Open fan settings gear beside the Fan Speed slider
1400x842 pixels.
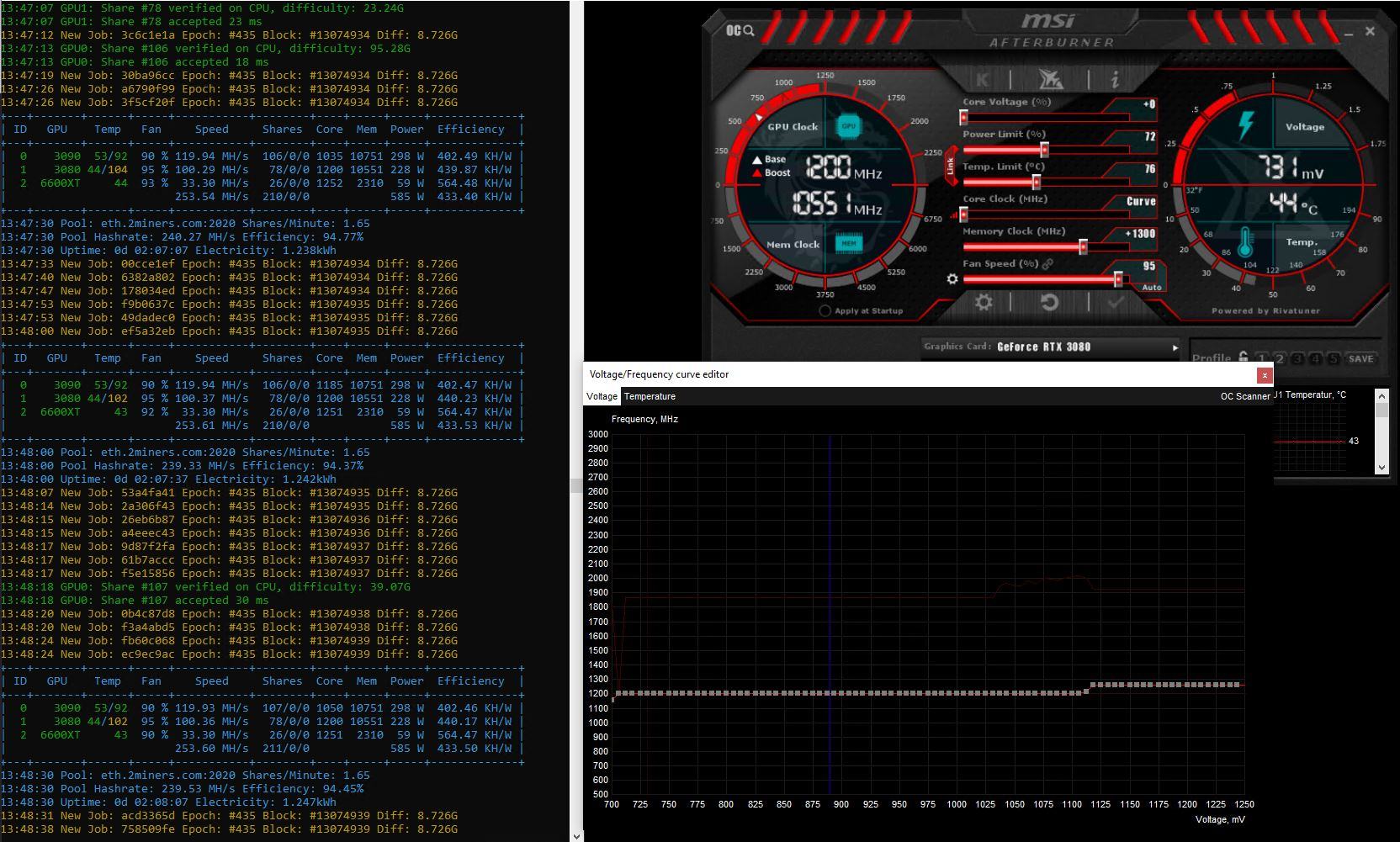pos(952,278)
